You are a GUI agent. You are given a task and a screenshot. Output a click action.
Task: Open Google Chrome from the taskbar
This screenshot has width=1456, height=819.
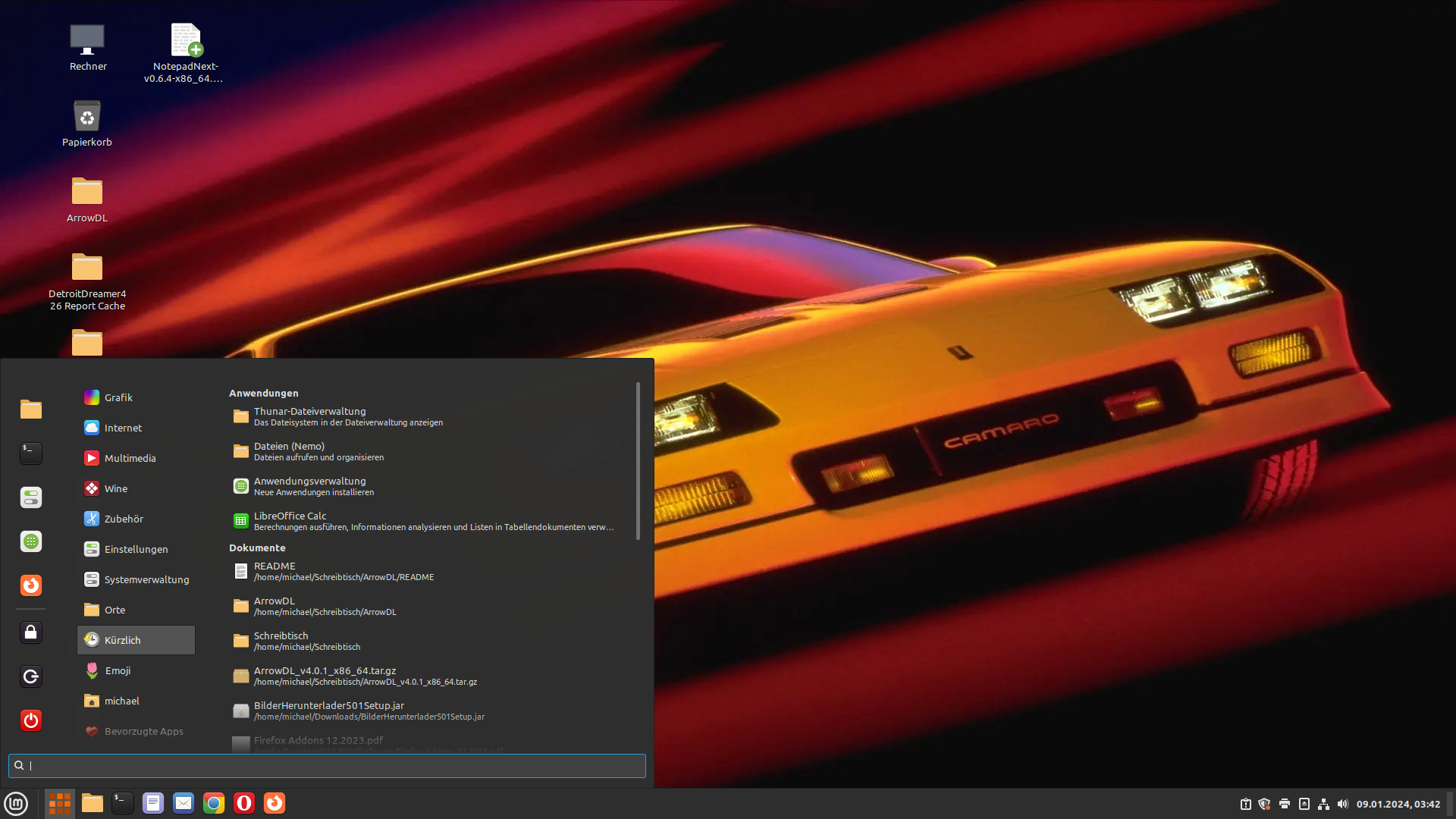pos(214,803)
